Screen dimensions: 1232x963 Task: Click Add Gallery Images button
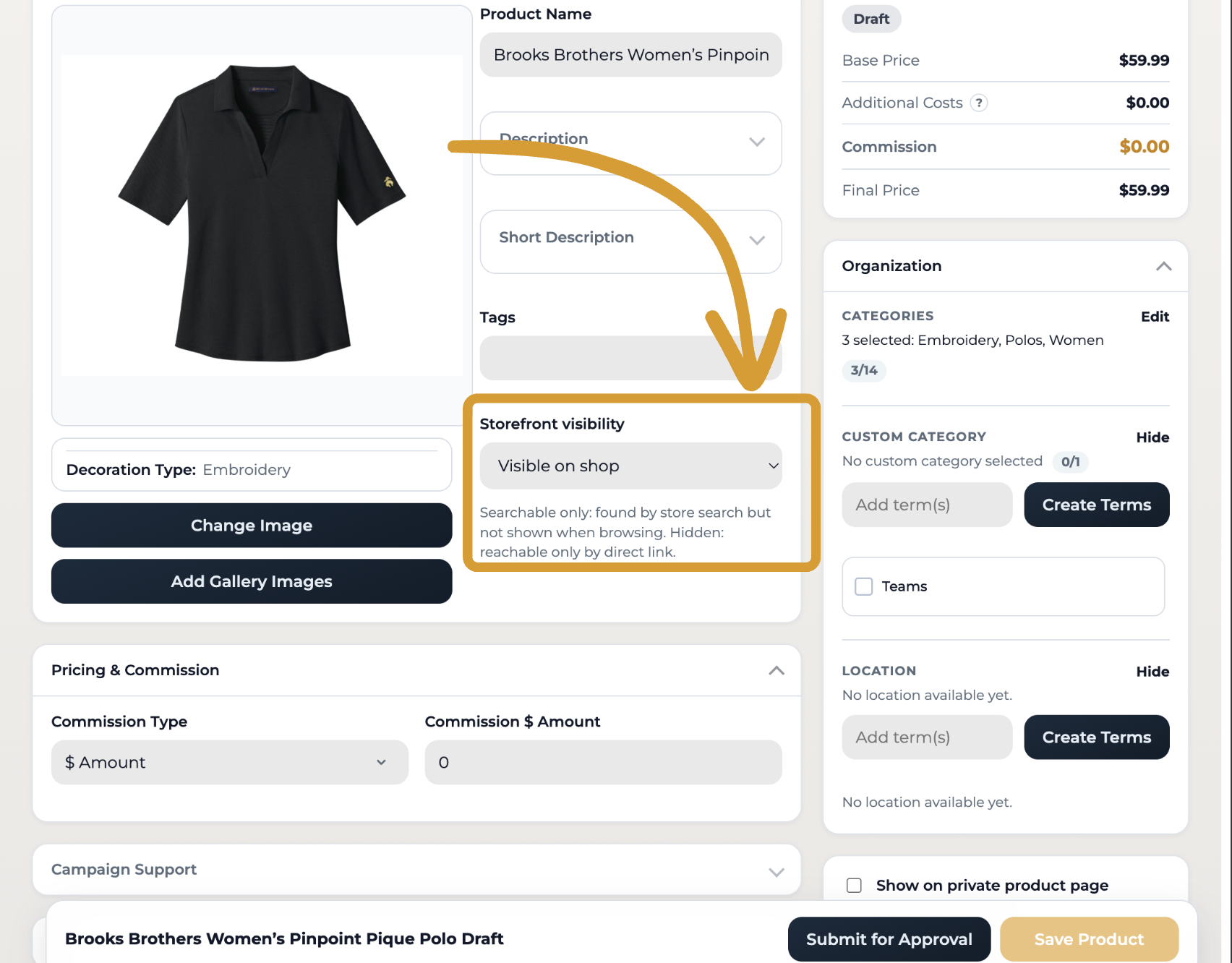(x=252, y=581)
